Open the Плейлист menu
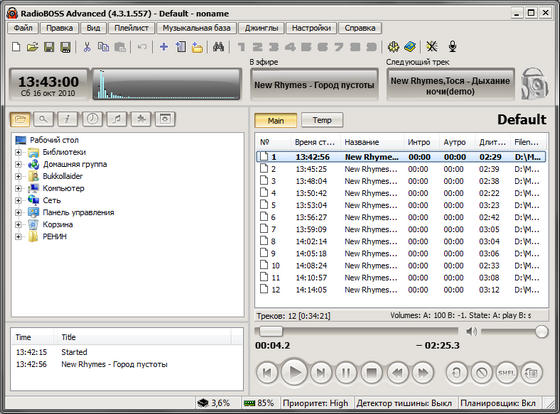The width and height of the screenshot is (560, 414). (131, 28)
